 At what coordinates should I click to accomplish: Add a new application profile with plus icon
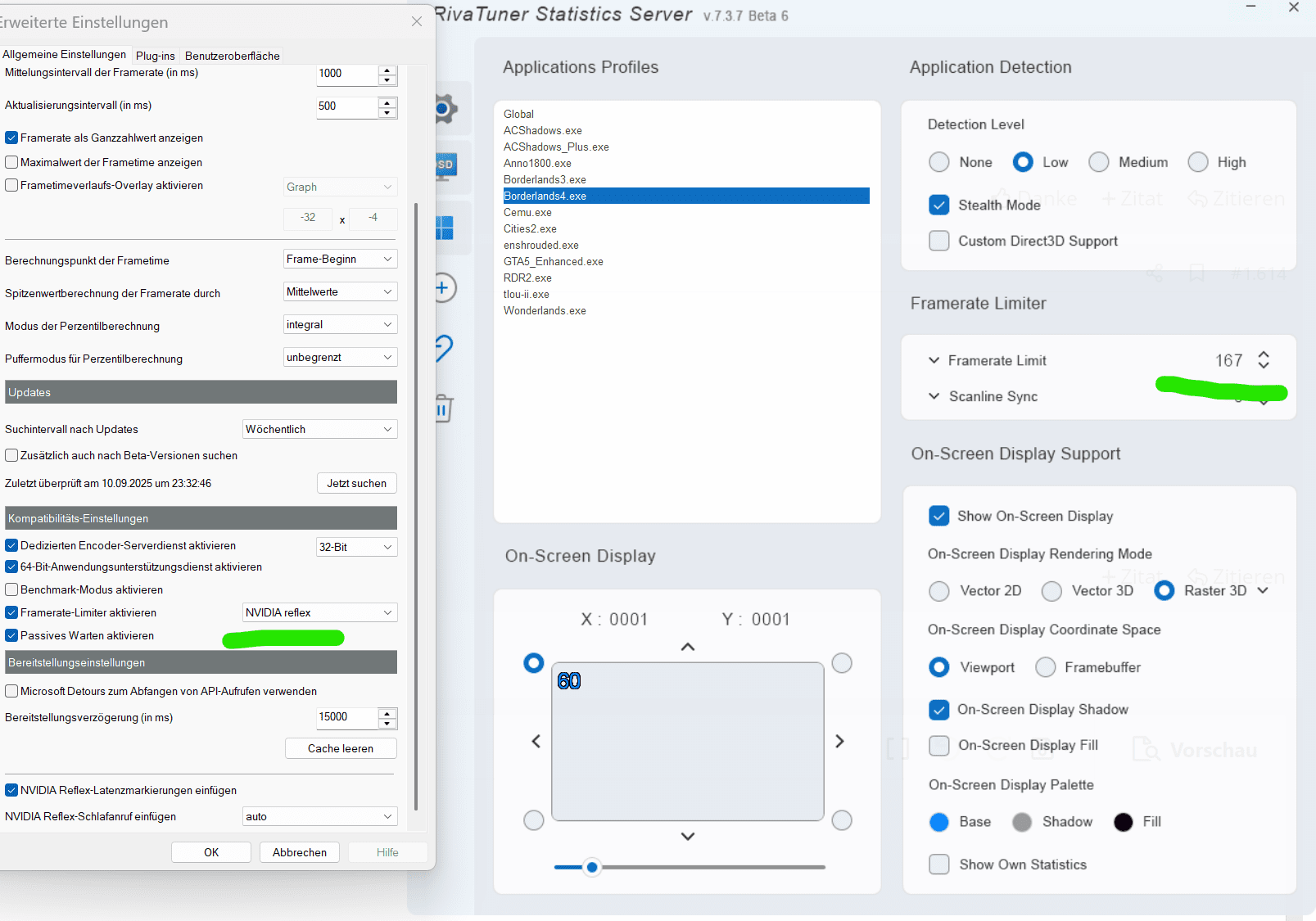point(444,287)
